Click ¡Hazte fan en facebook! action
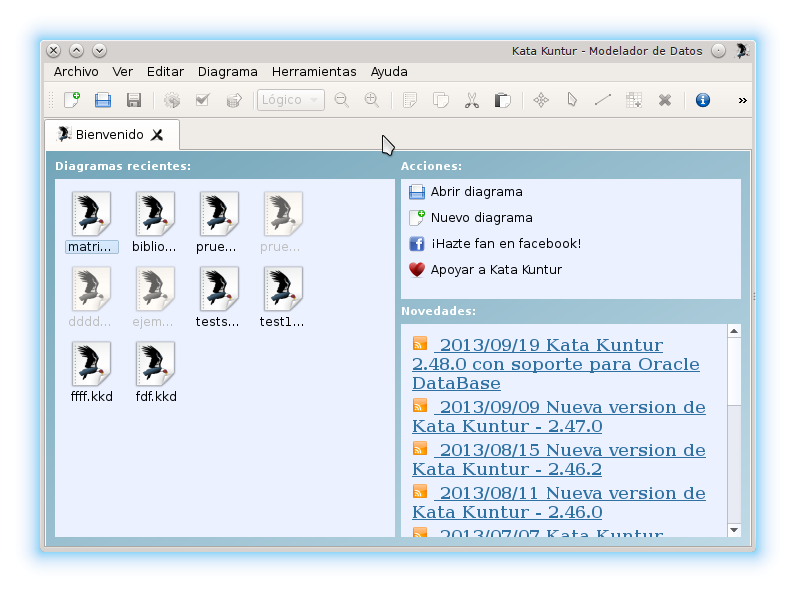The height and width of the screenshot is (592, 796). click(495, 244)
